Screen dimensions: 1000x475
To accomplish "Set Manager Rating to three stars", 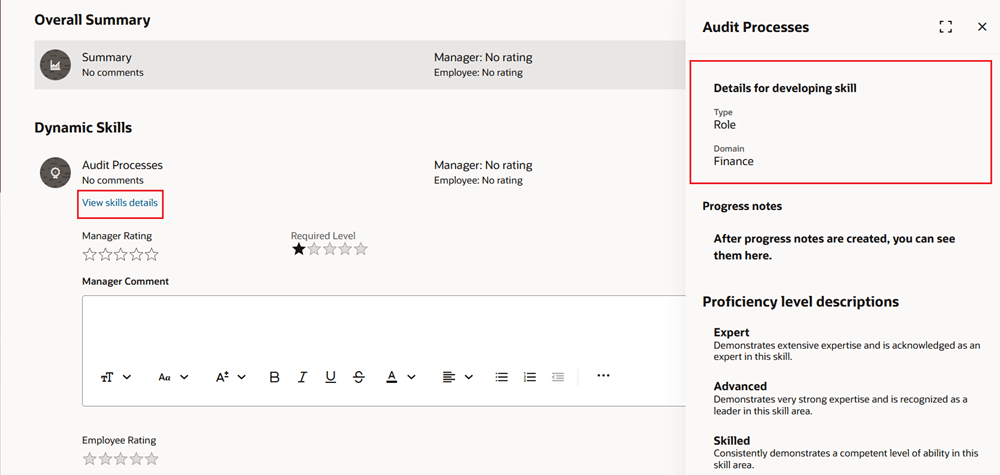I will click(x=121, y=255).
